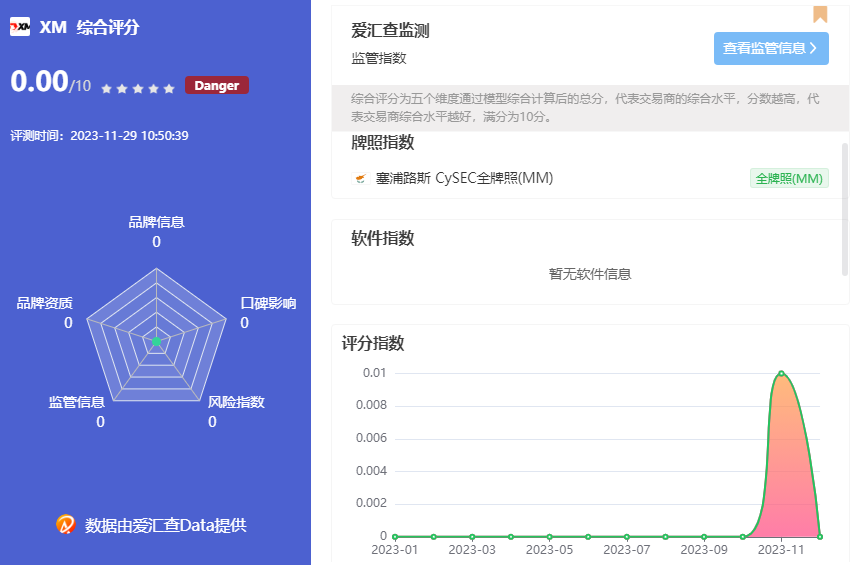Click the 监管信息 radar label
Image resolution: width=851 pixels, height=565 pixels.
(x=77, y=402)
